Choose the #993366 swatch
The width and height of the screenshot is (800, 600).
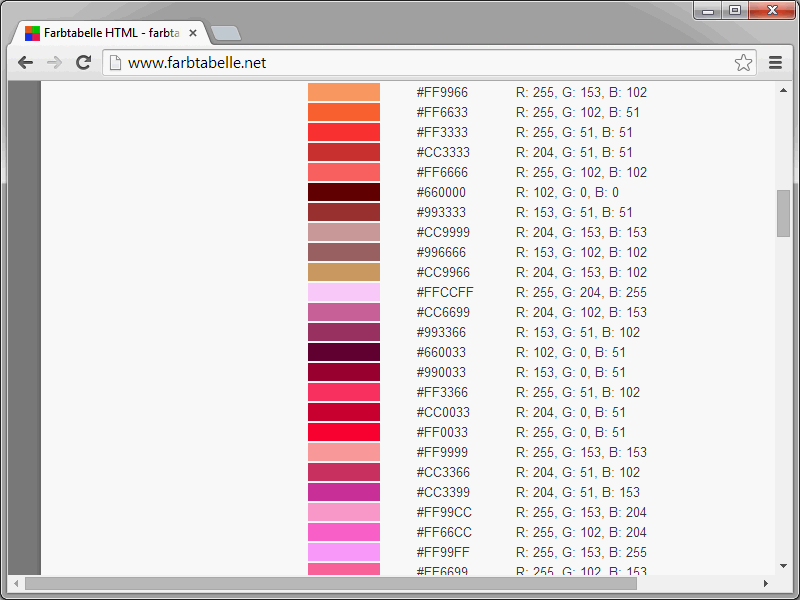(344, 332)
